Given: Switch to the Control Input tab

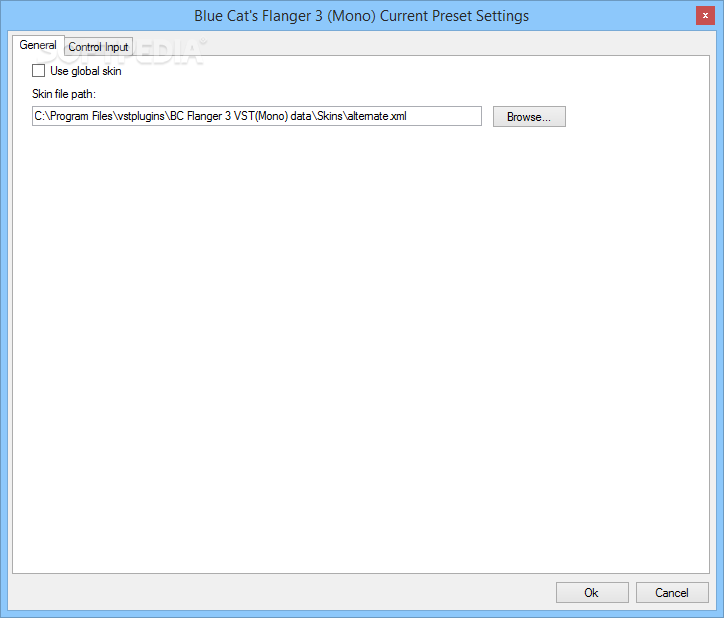Looking at the screenshot, I should click(x=98, y=47).
